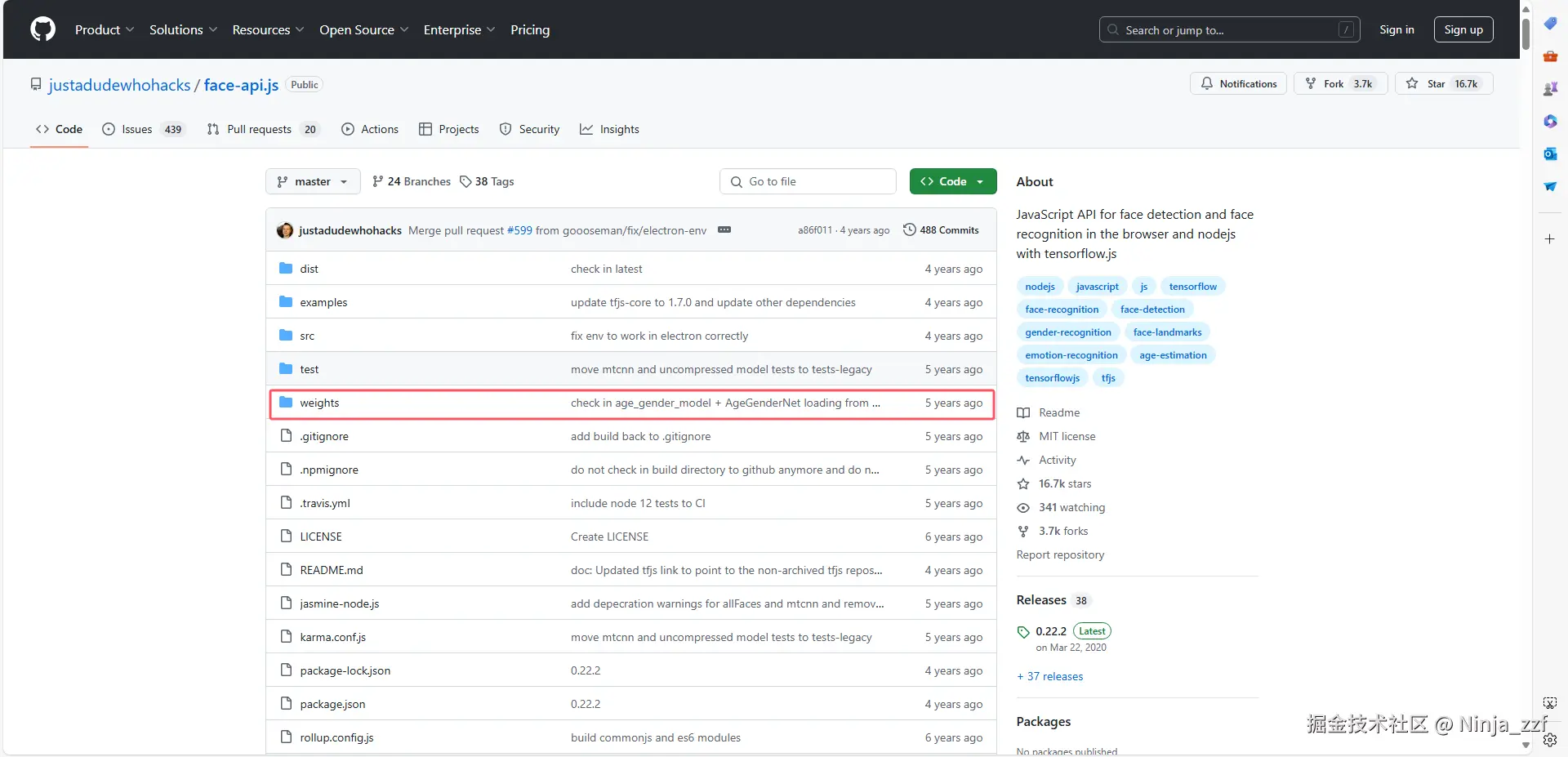
Task: Expand the green Code dropdown button
Action: tap(953, 181)
